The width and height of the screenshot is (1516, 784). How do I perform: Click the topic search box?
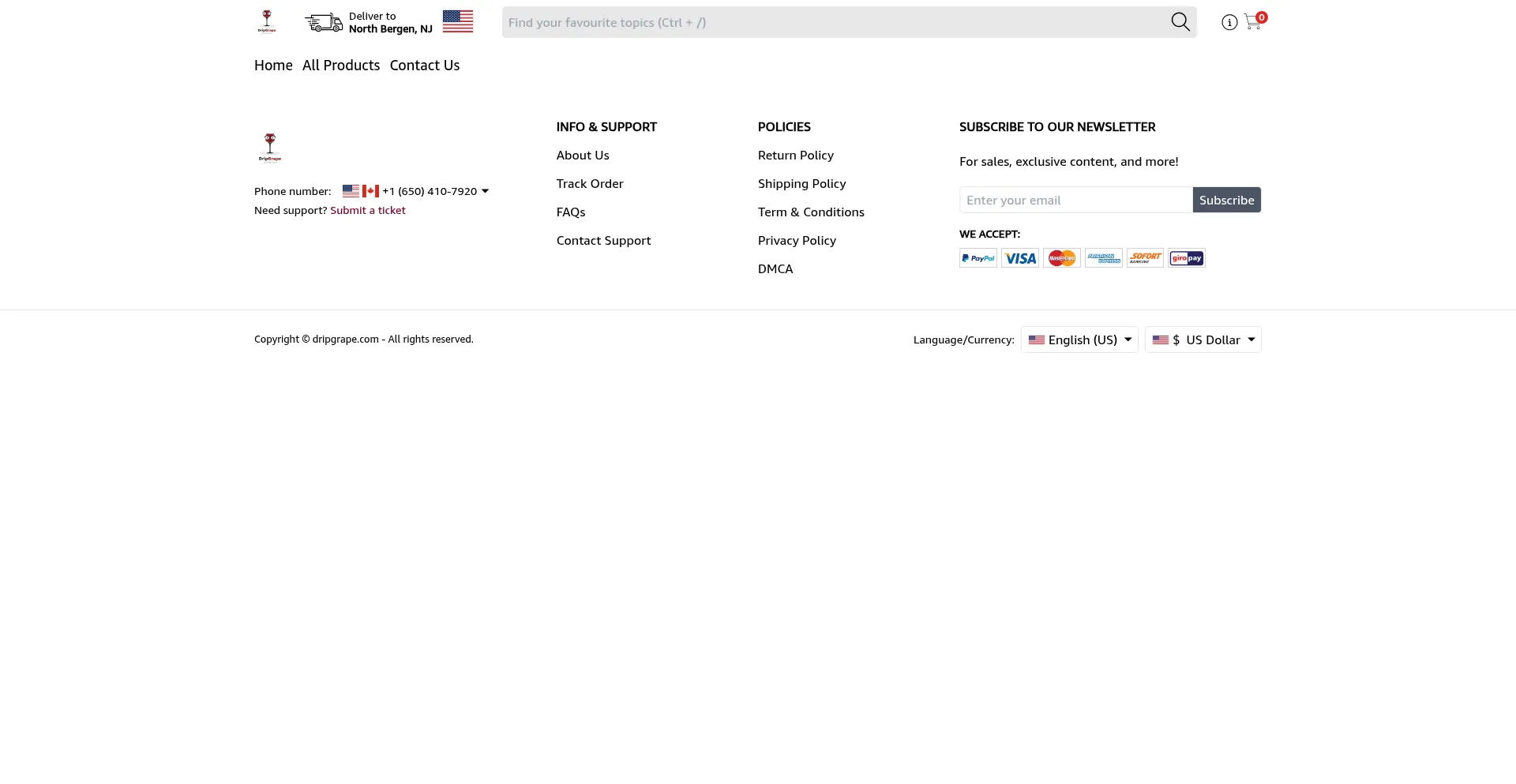833,23
